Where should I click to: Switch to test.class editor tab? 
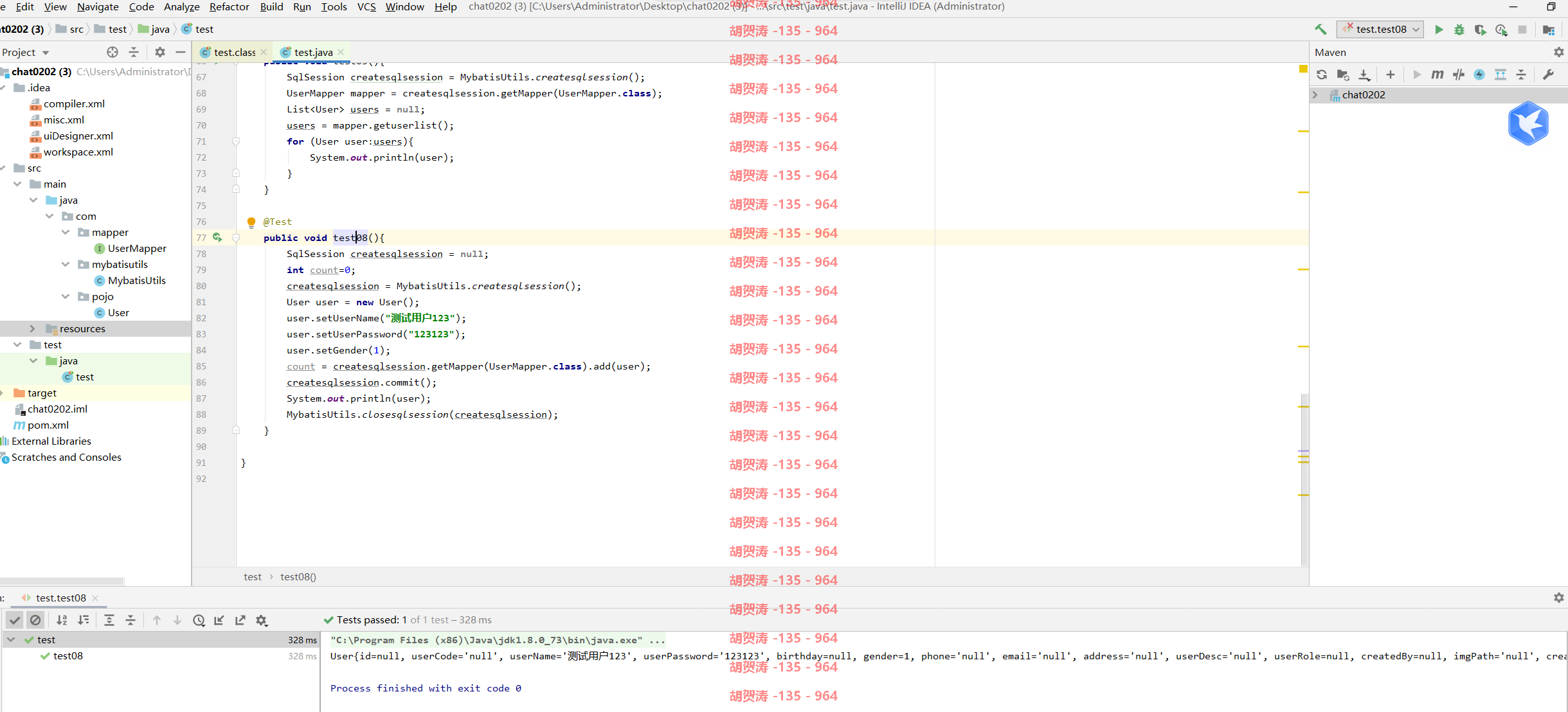point(234,52)
